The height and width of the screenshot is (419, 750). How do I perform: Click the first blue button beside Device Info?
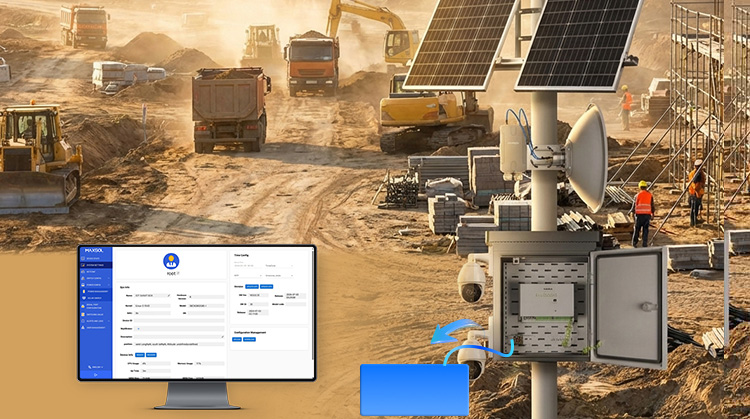(140, 355)
